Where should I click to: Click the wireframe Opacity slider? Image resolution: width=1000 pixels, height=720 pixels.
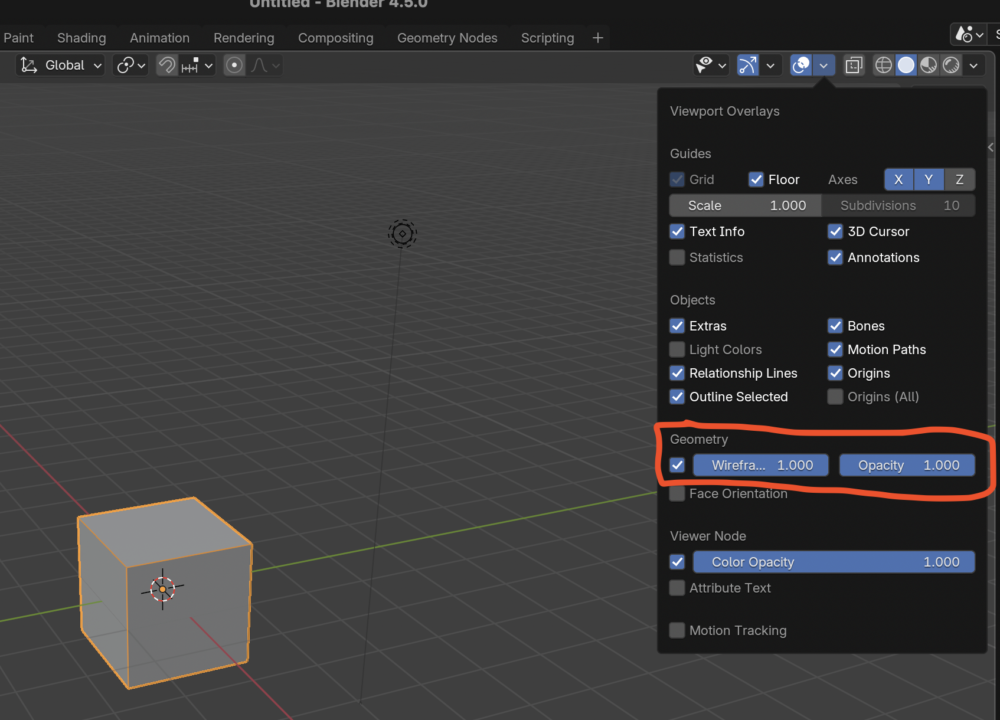907,466
